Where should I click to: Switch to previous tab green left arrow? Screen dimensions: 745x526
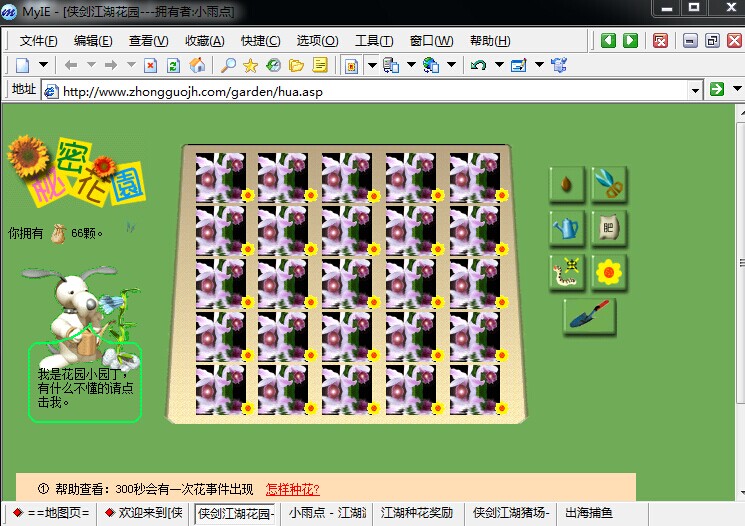[x=608, y=40]
